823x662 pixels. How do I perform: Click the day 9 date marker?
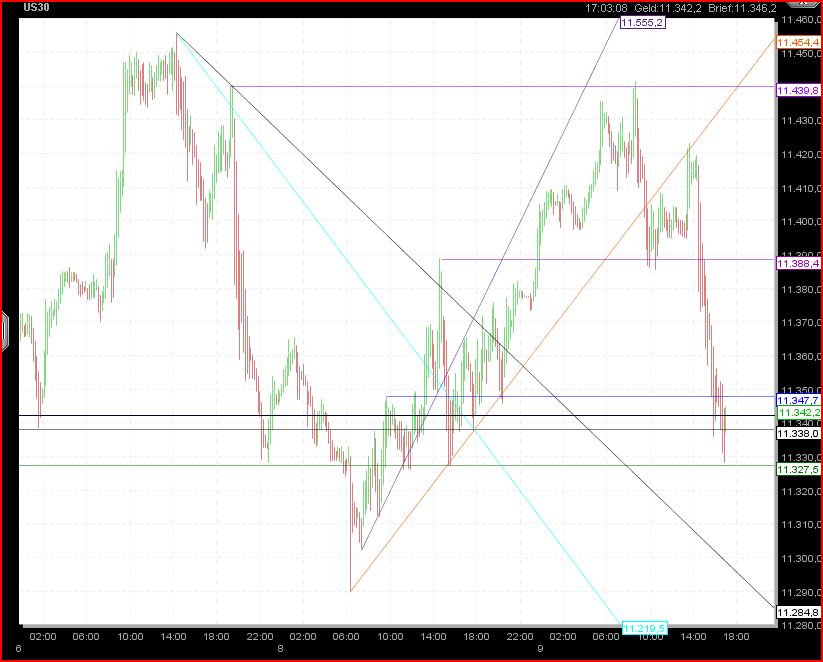click(540, 649)
